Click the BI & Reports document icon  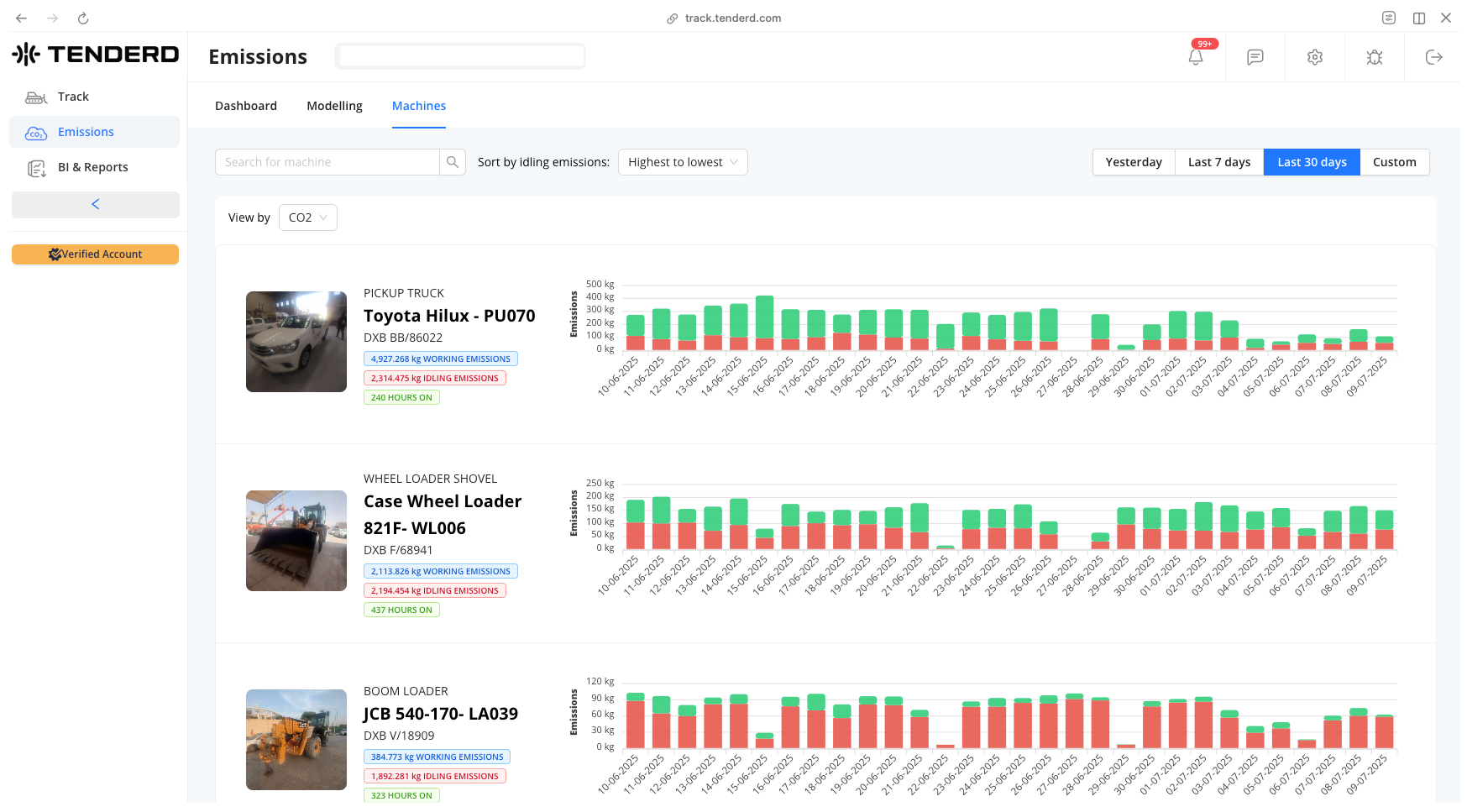(36, 168)
